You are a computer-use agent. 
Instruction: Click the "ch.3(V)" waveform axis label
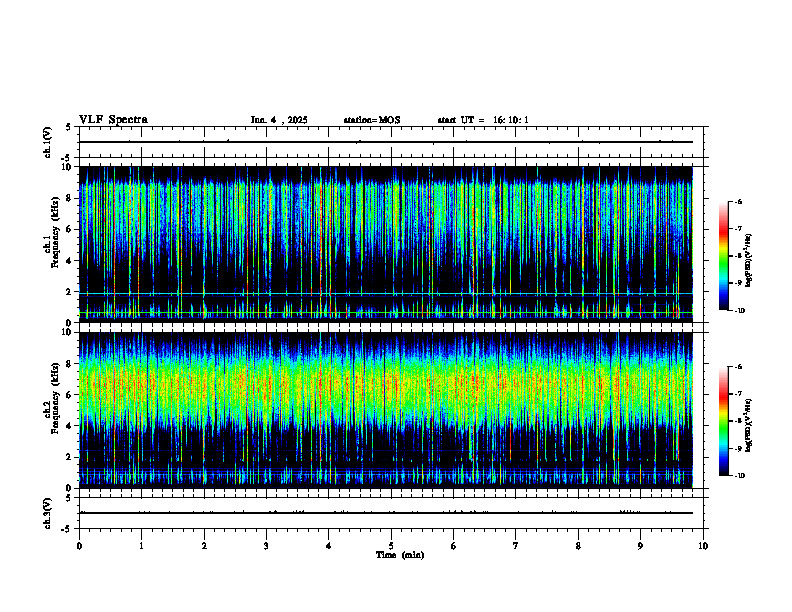[48, 513]
